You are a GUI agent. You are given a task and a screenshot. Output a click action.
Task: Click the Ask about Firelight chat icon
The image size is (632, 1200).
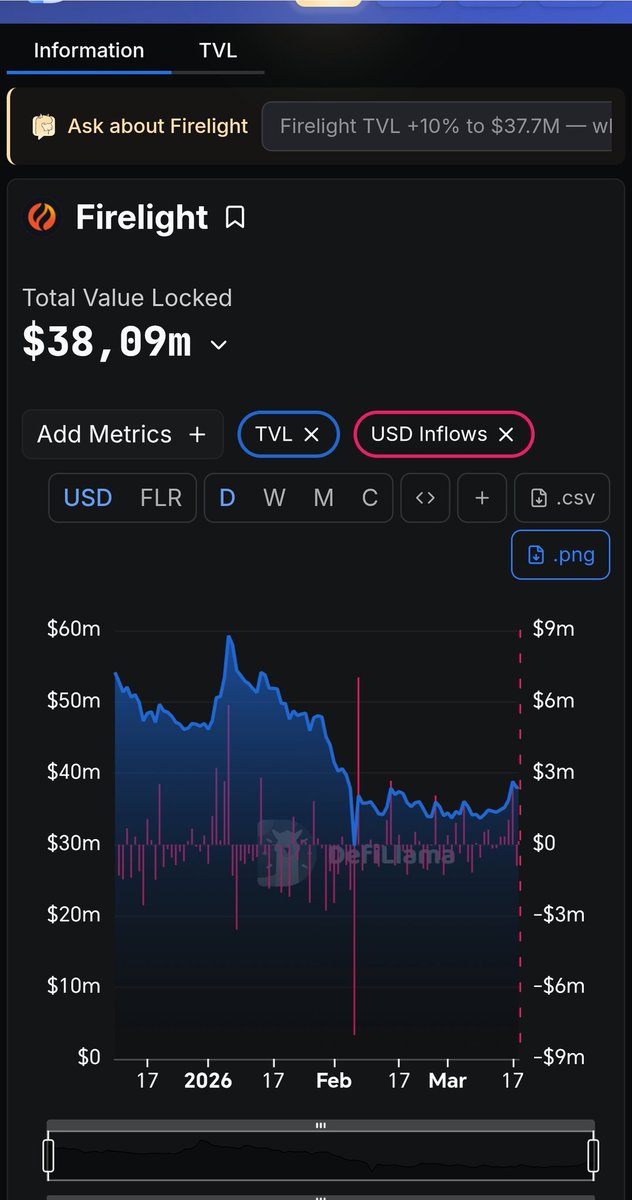click(43, 126)
